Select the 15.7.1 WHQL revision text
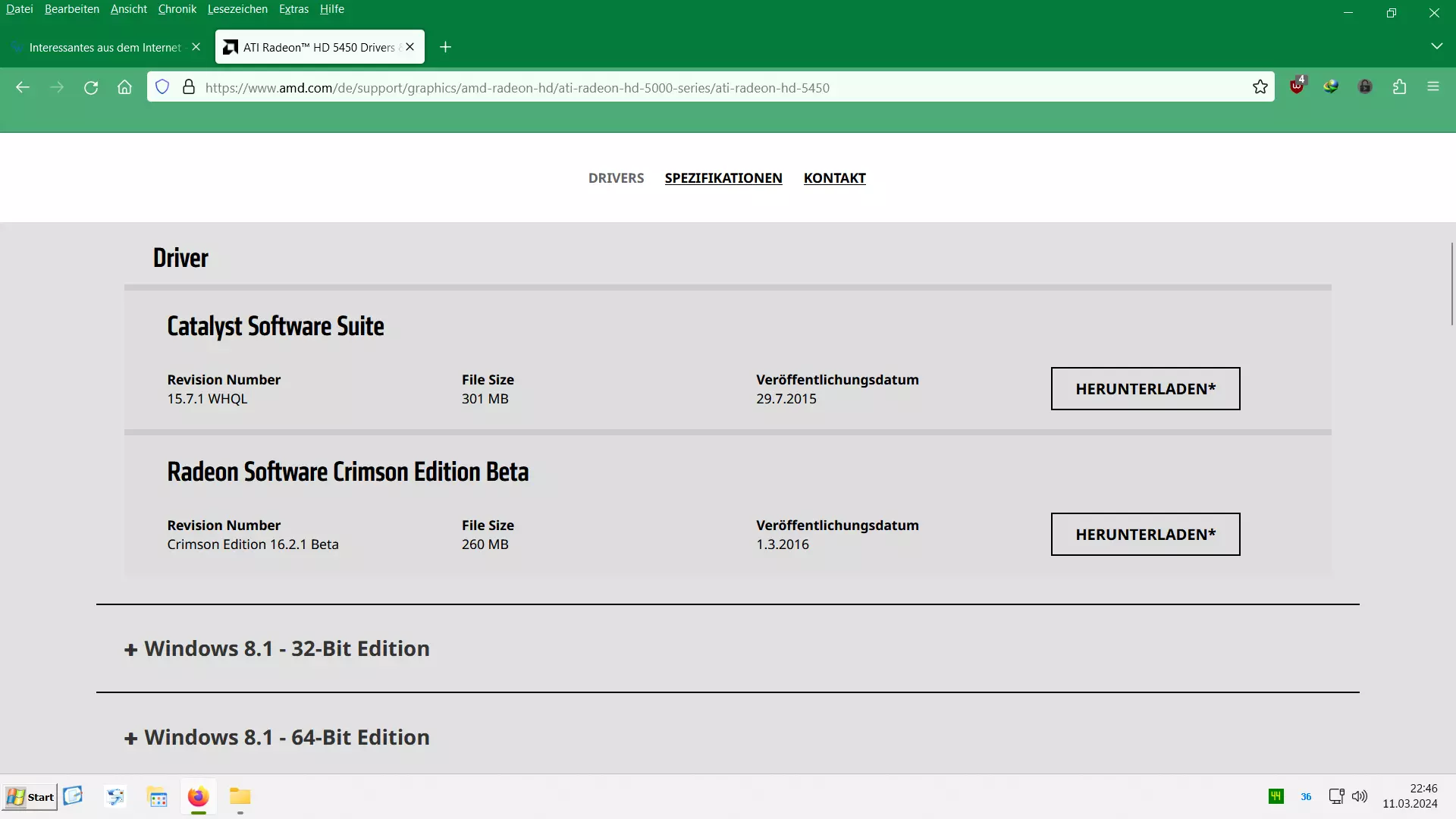 207,399
